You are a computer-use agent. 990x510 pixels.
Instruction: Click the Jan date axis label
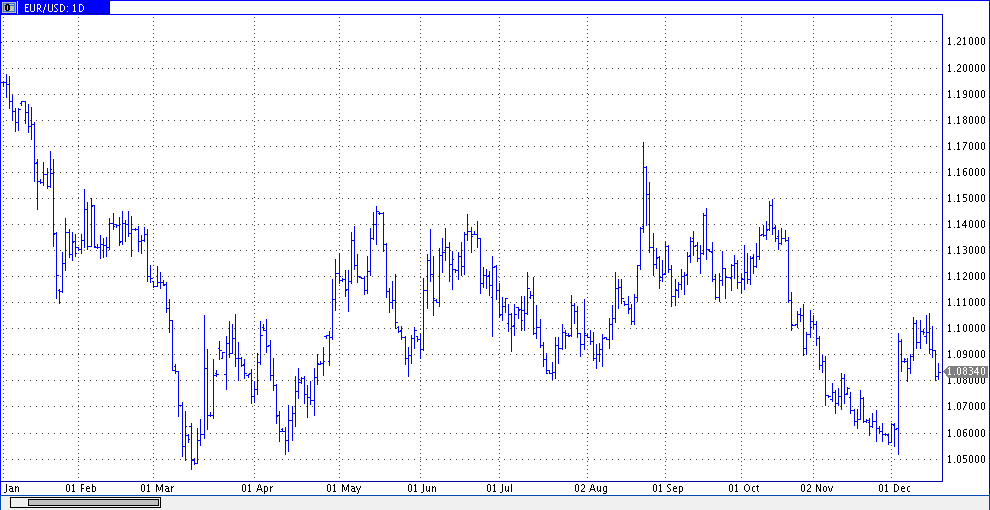click(12, 489)
